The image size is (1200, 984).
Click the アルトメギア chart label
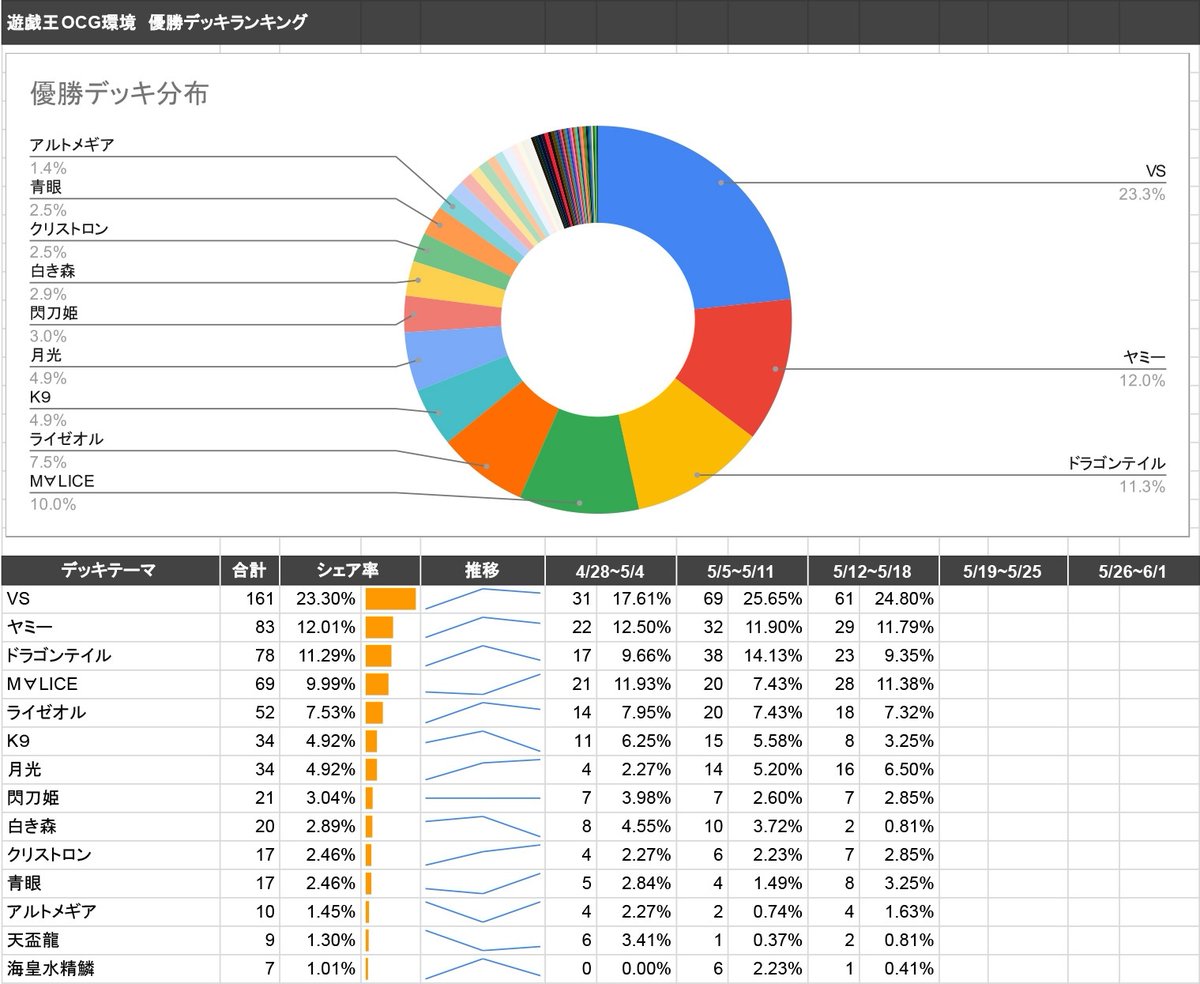point(72,144)
